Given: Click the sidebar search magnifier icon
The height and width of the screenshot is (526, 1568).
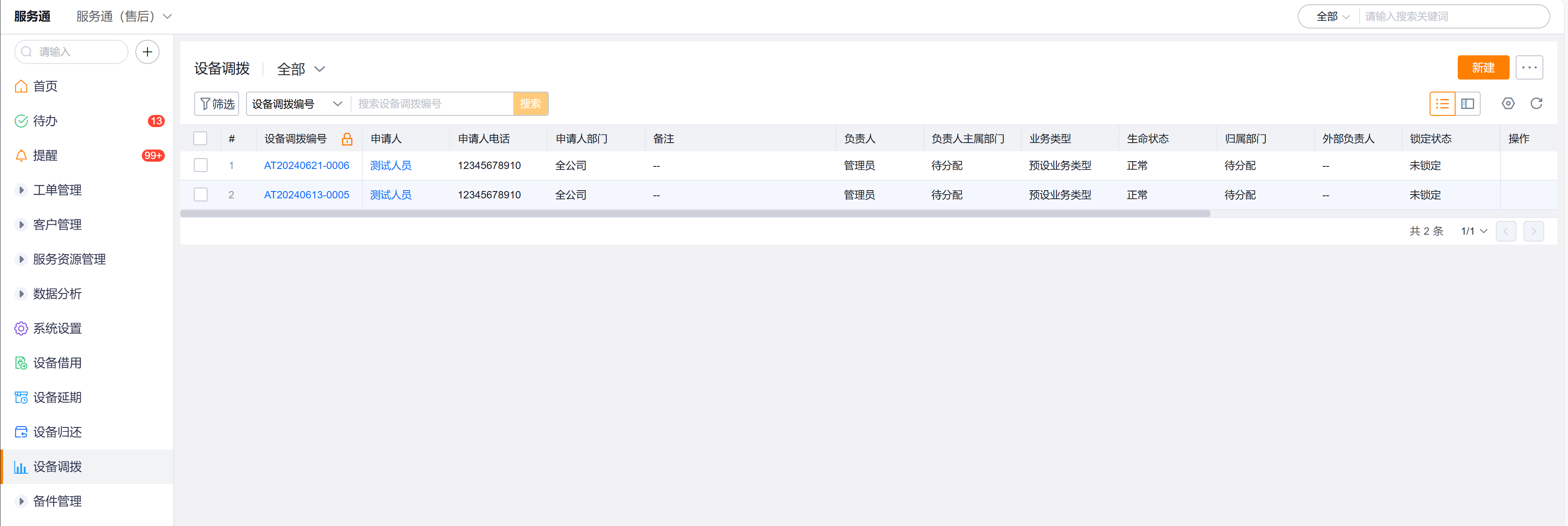Looking at the screenshot, I should [x=27, y=52].
